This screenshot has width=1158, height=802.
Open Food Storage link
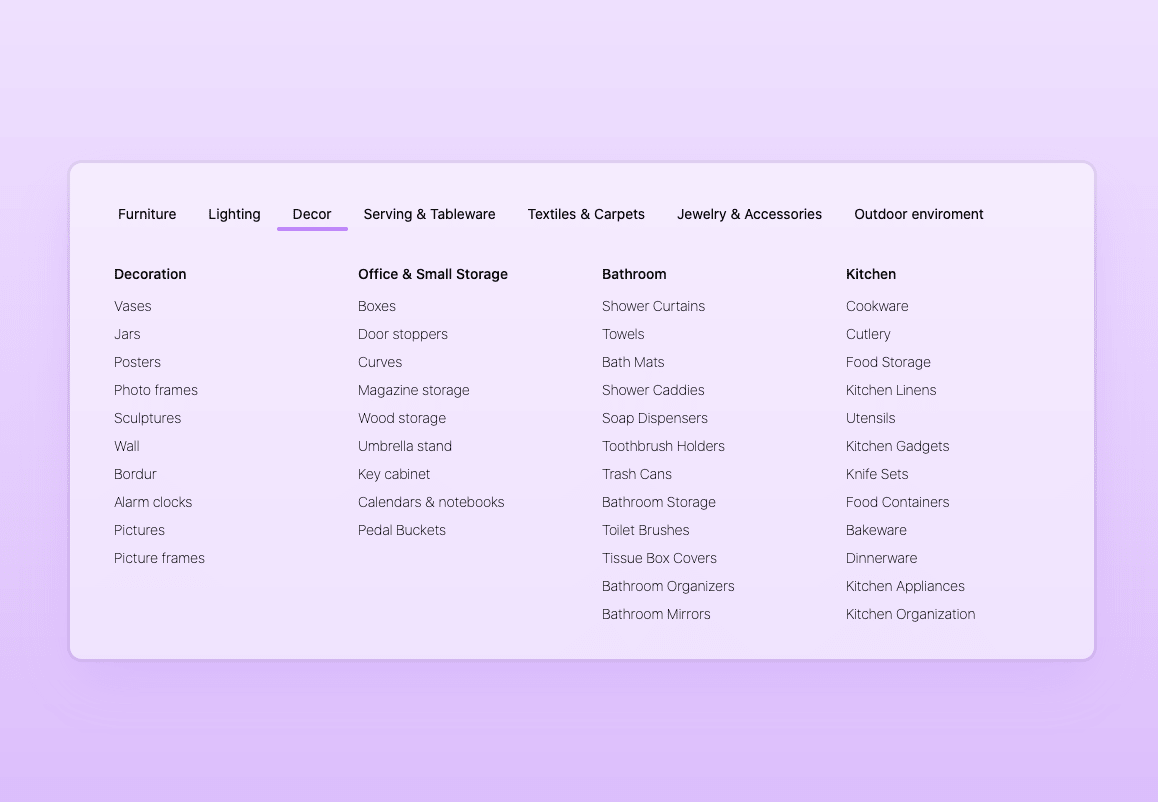(x=888, y=362)
